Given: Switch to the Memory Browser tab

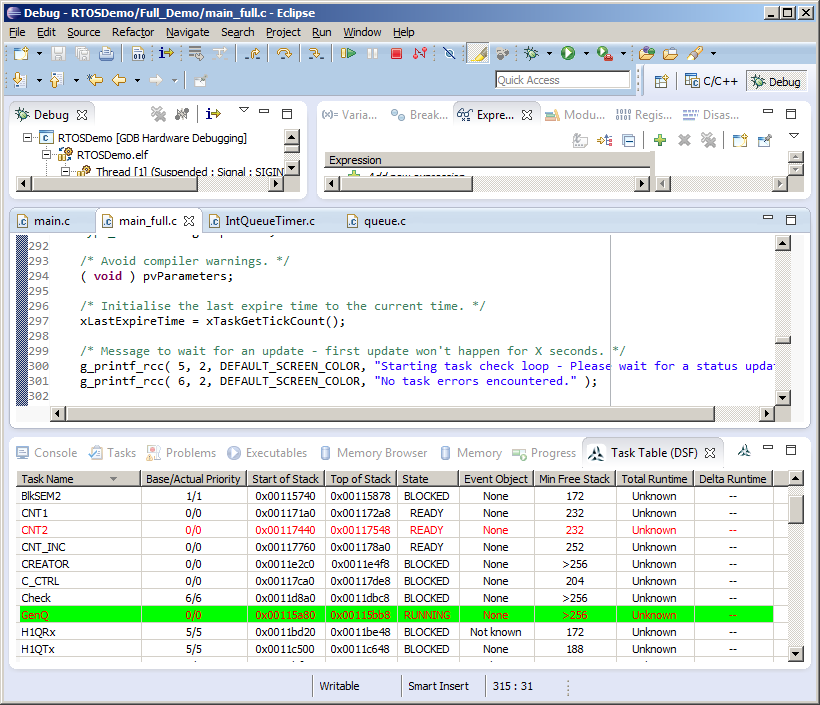Looking at the screenshot, I should [373, 453].
